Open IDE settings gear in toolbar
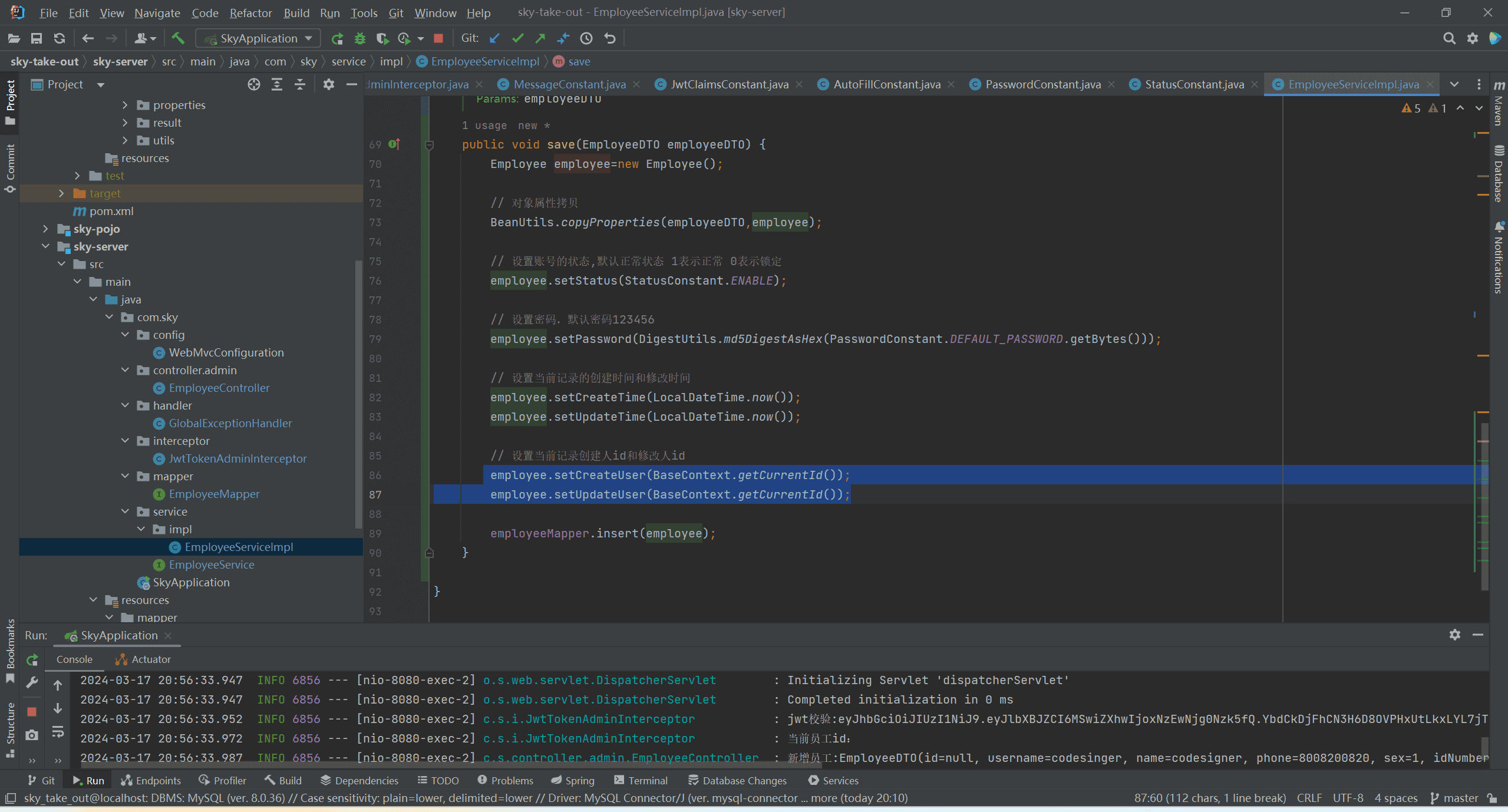The width and height of the screenshot is (1508, 812). tap(1472, 39)
